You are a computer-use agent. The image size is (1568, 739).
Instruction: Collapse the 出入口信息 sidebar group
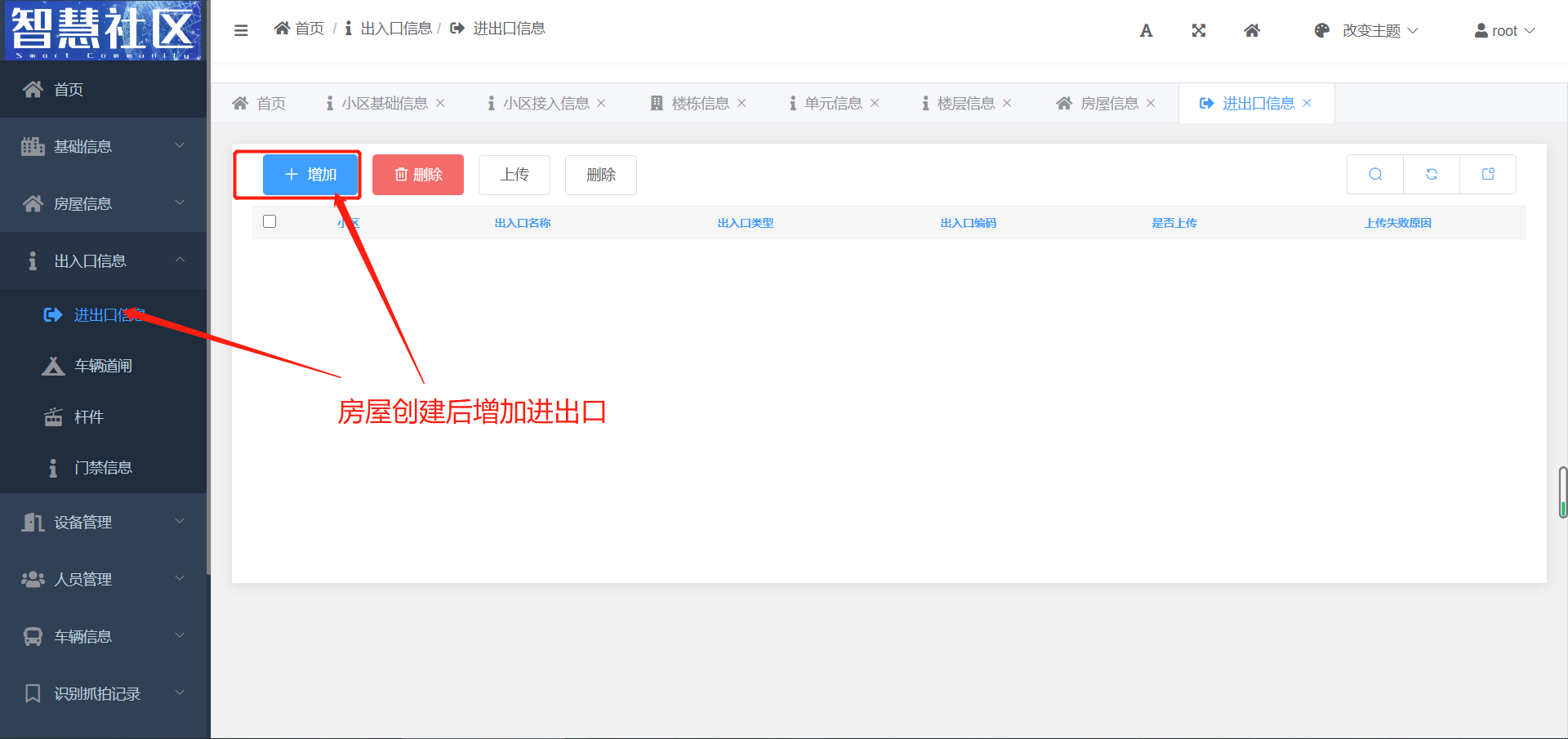(103, 260)
